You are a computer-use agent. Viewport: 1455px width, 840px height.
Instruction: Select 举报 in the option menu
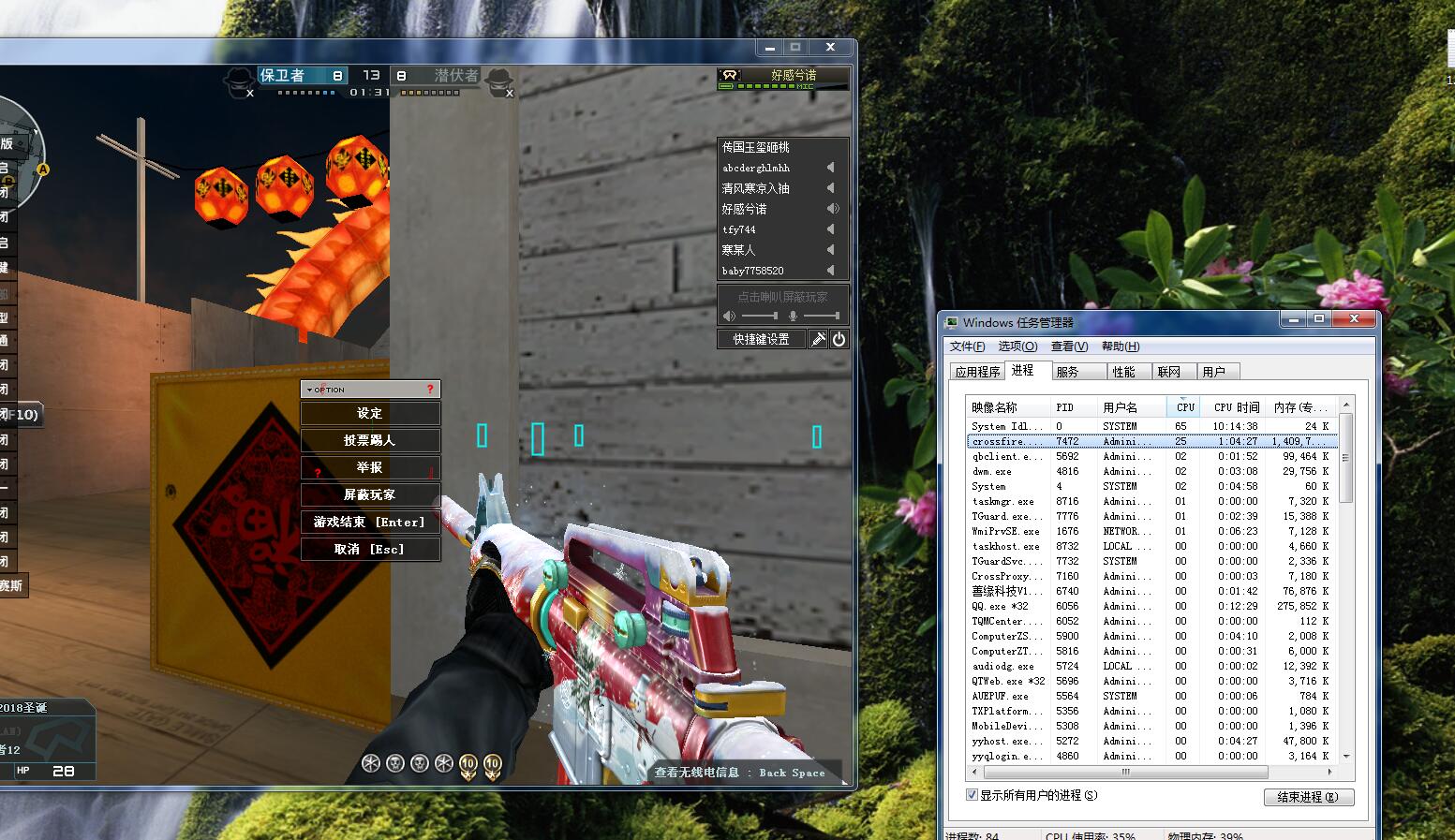(370, 467)
